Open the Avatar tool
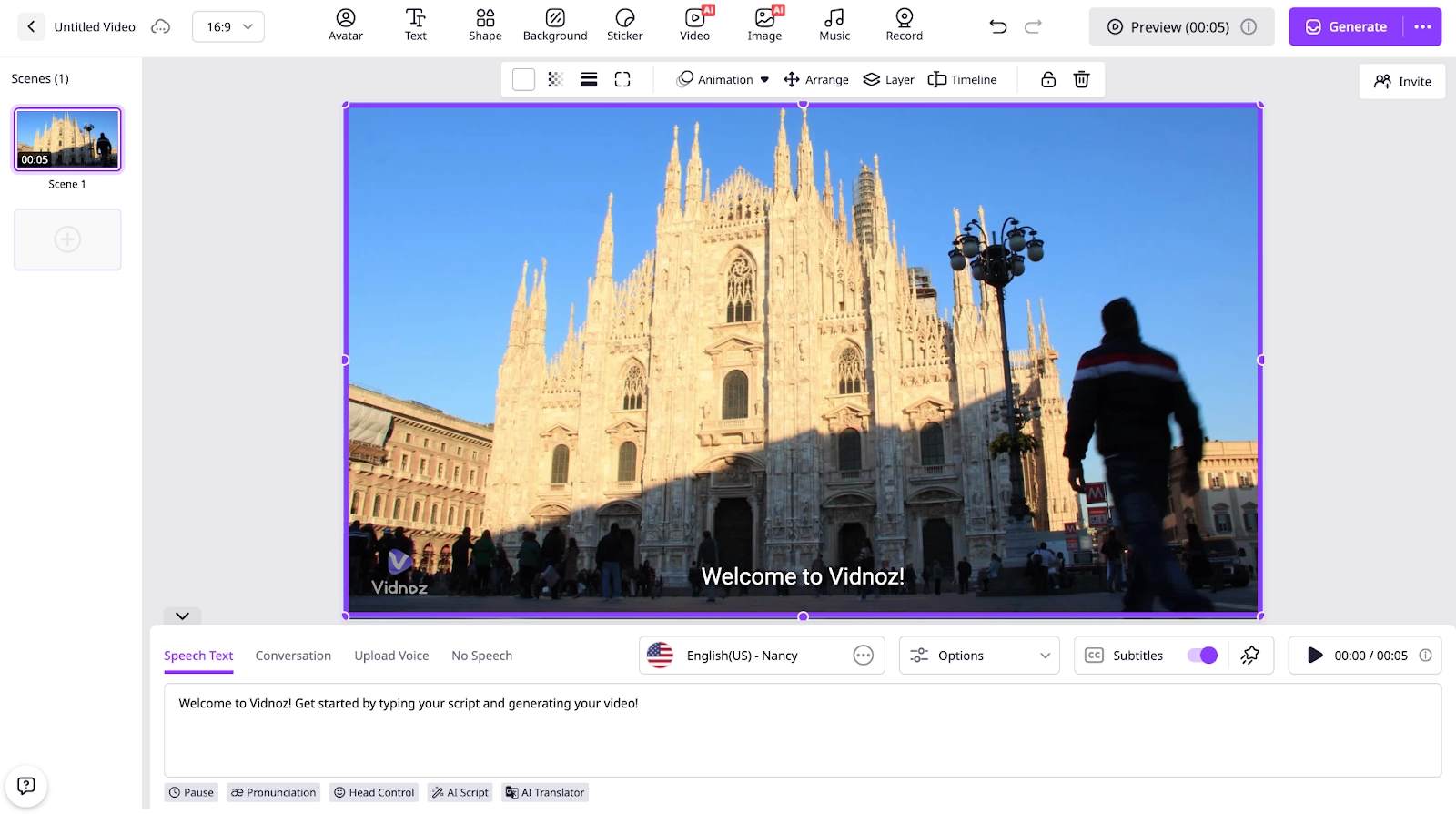 [x=346, y=25]
